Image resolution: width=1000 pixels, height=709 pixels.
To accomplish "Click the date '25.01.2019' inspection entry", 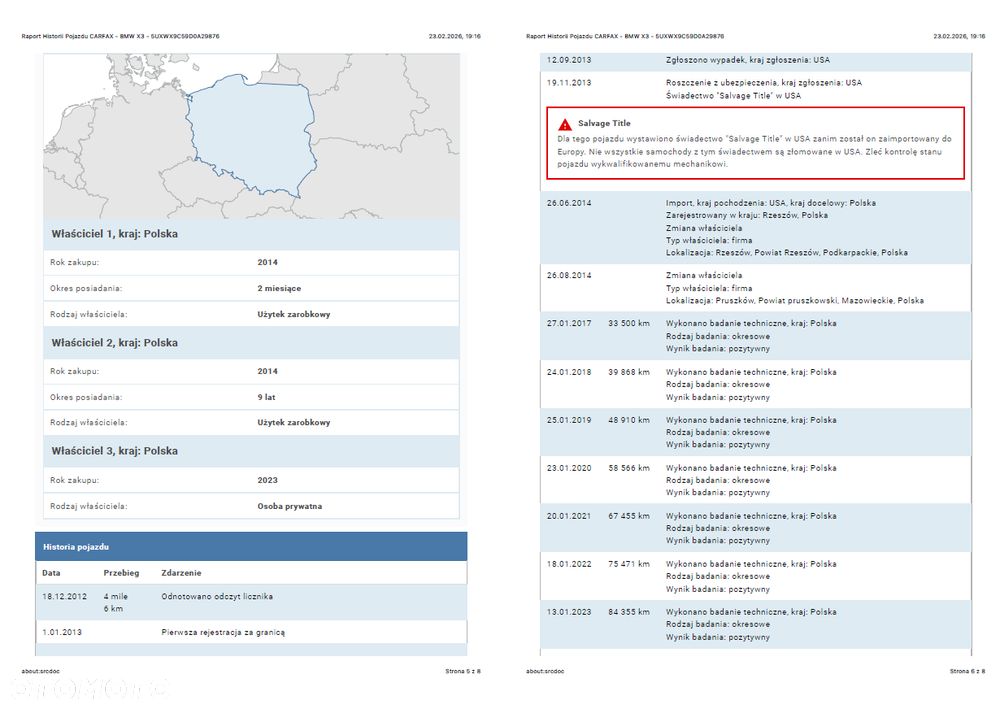I will [x=569, y=420].
